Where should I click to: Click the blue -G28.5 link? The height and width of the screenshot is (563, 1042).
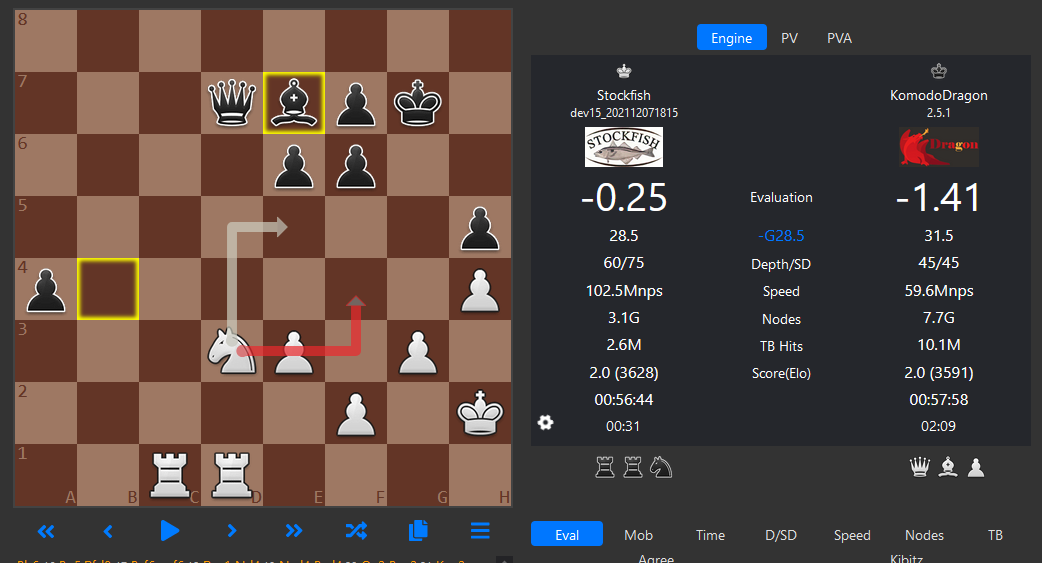click(781, 235)
